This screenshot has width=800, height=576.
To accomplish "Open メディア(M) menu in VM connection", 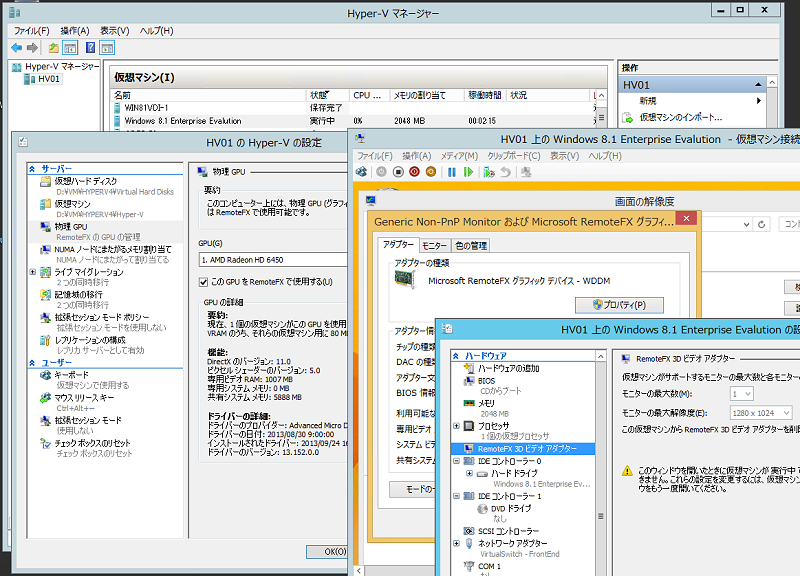I will (x=459, y=156).
